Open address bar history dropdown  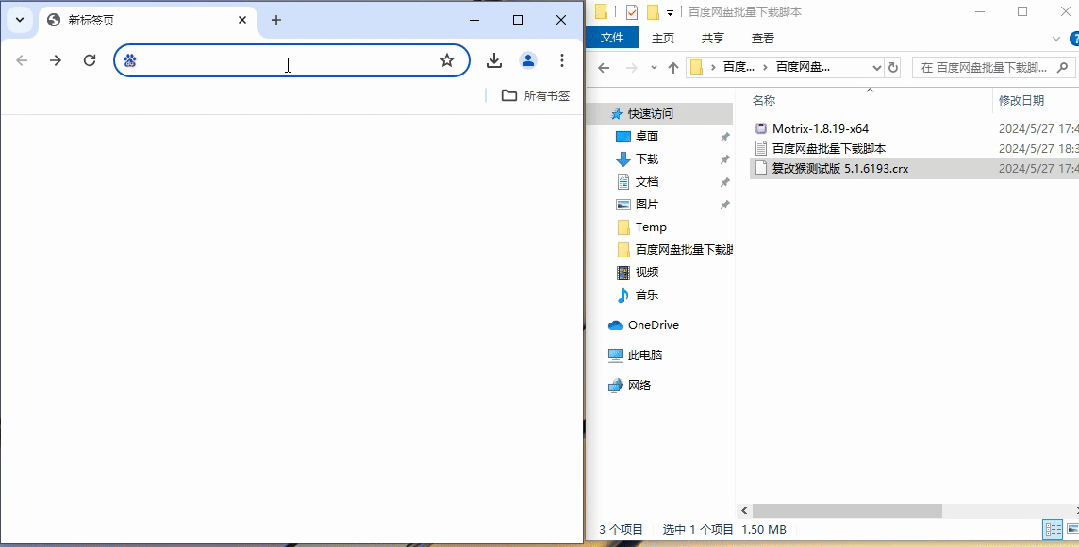877,67
